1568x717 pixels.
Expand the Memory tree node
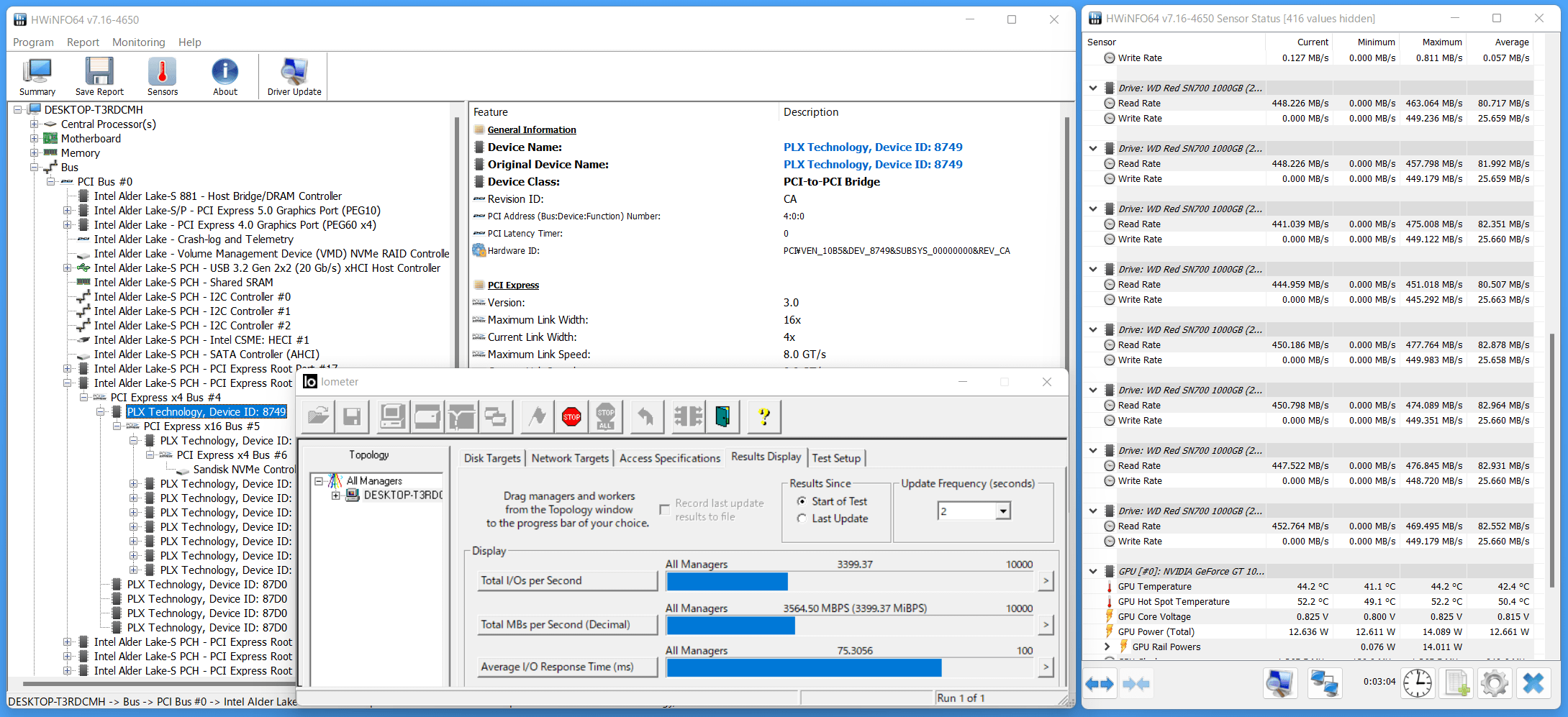tap(34, 153)
